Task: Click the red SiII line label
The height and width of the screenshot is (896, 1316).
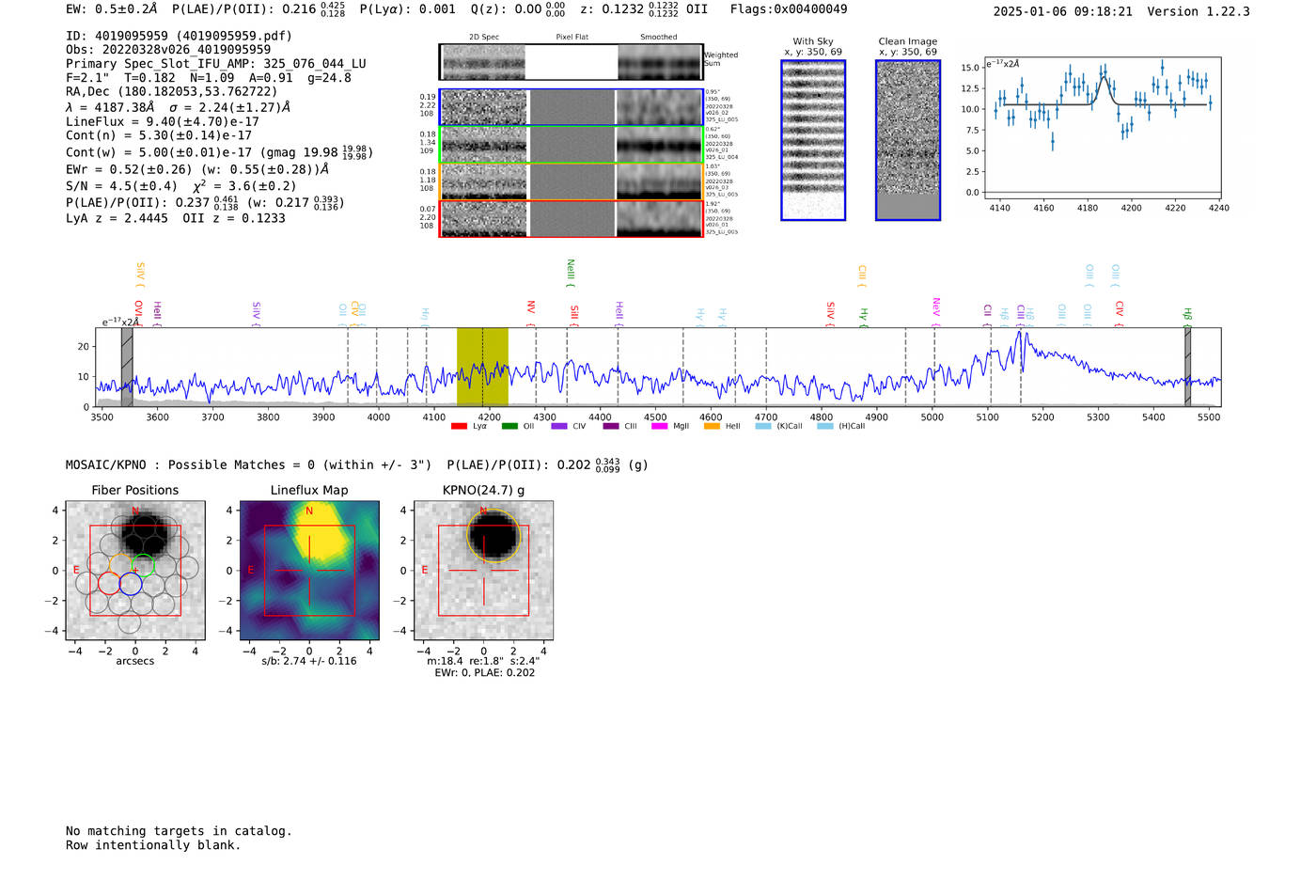Action: (x=574, y=313)
